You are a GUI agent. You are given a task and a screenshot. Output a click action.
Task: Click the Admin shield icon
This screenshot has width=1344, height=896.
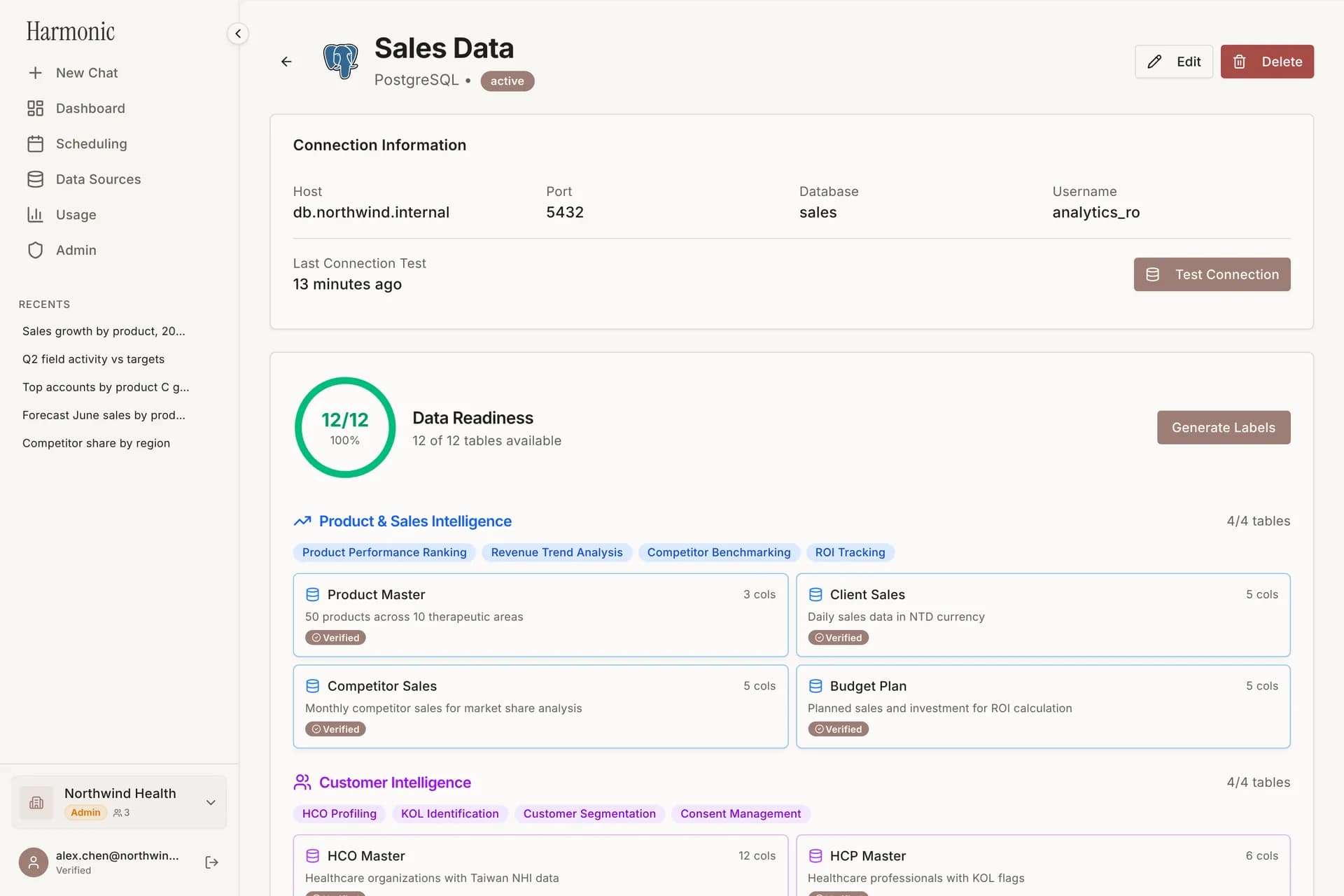point(36,250)
